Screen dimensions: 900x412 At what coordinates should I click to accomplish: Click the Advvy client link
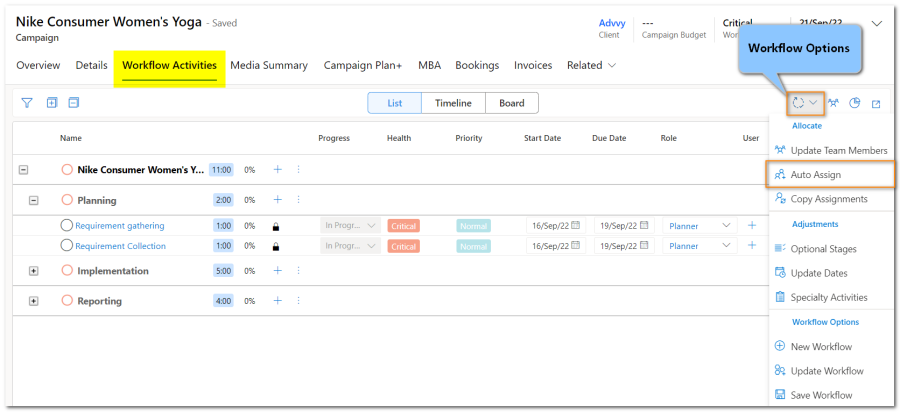611,23
